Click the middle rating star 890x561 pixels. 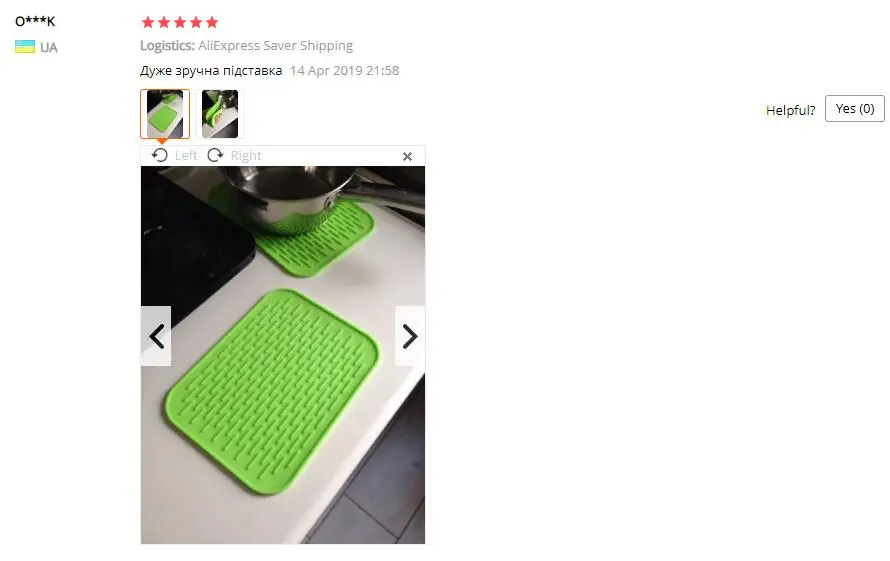[x=180, y=22]
